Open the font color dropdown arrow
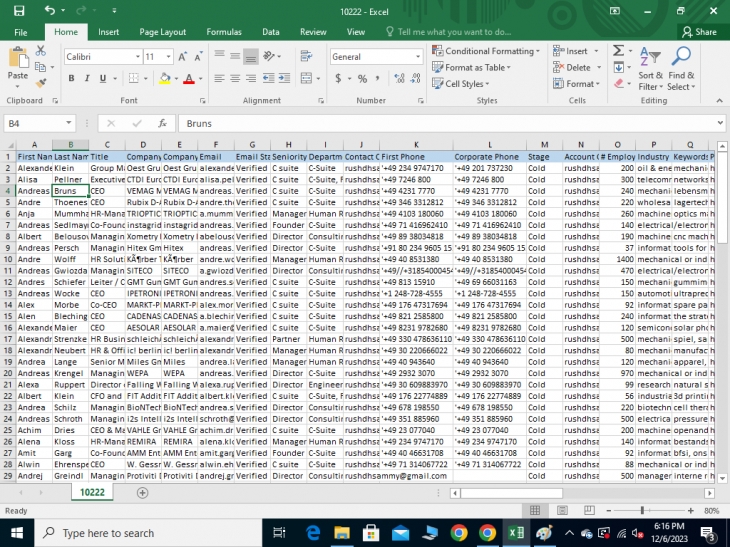 (201, 79)
